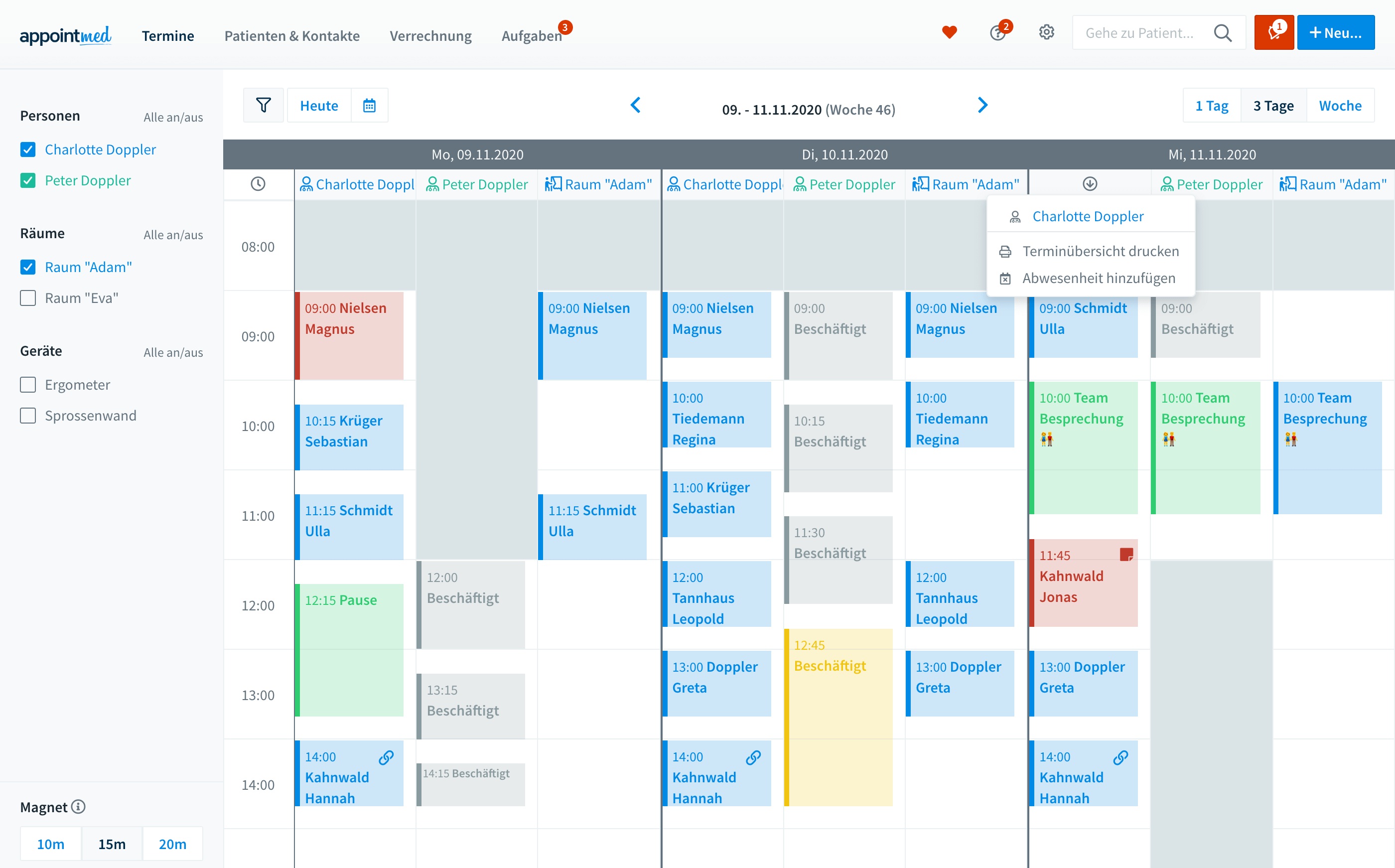Go to previous date range arrow
This screenshot has width=1395, height=868.
pyautogui.click(x=635, y=105)
